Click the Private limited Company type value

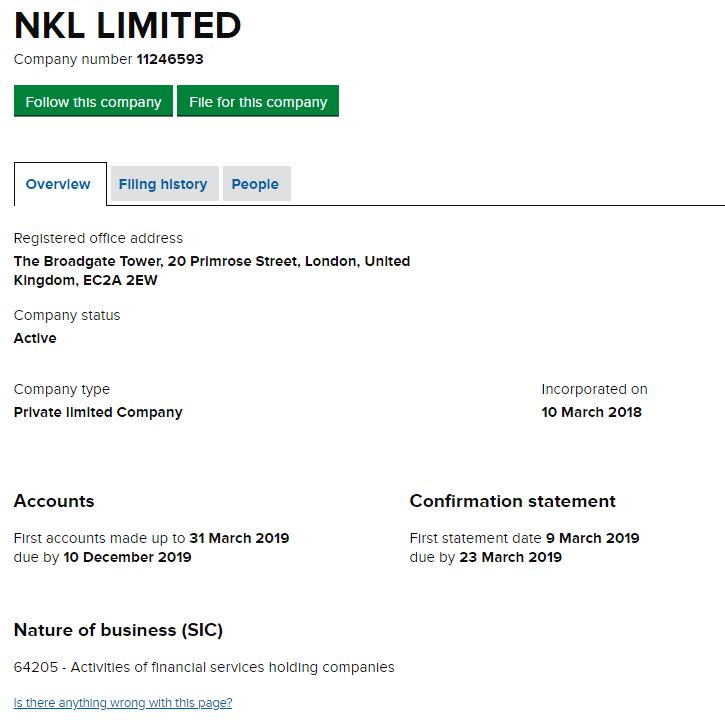point(98,412)
